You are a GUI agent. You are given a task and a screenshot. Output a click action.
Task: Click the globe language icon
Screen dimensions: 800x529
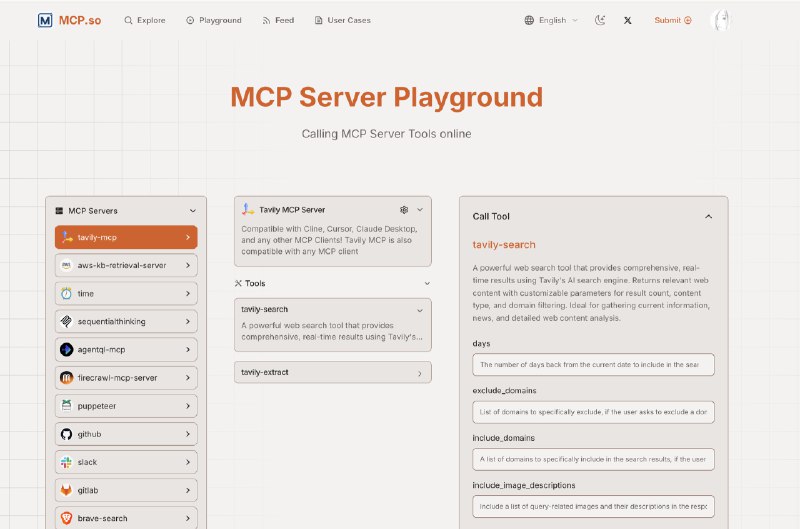[x=529, y=20]
